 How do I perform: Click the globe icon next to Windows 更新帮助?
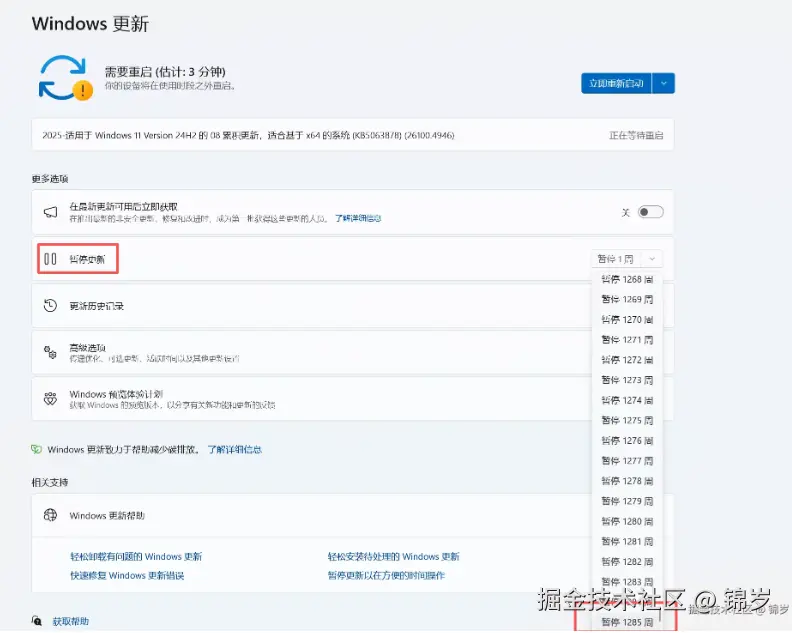coord(50,515)
